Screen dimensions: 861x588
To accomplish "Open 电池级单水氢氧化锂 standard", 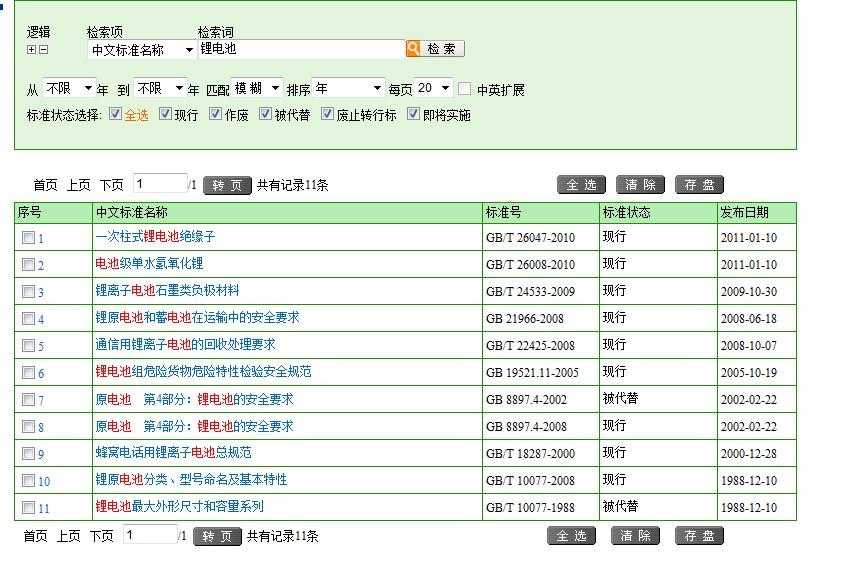I will click(x=149, y=264).
